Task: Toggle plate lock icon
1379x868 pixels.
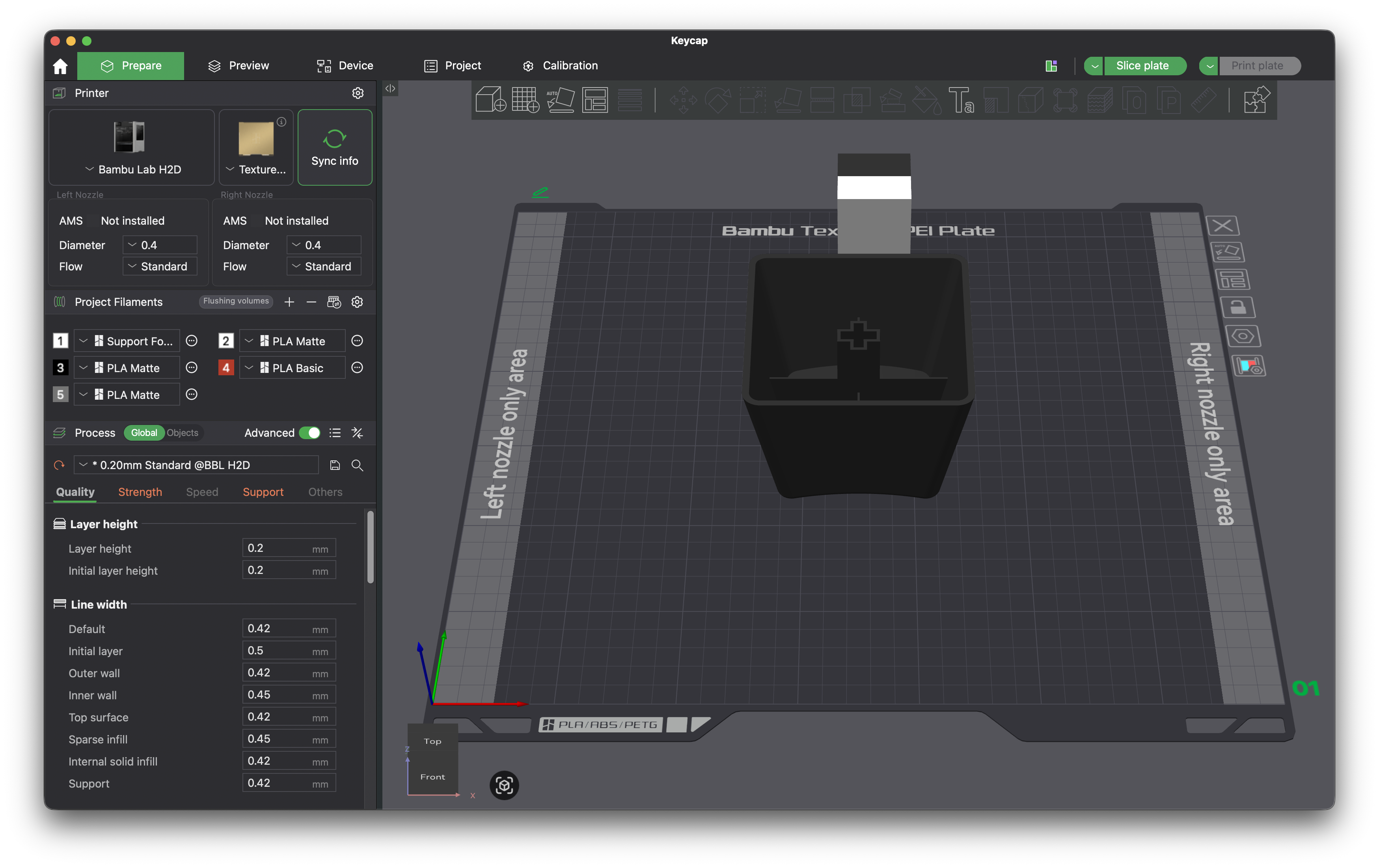Action: (x=1237, y=308)
